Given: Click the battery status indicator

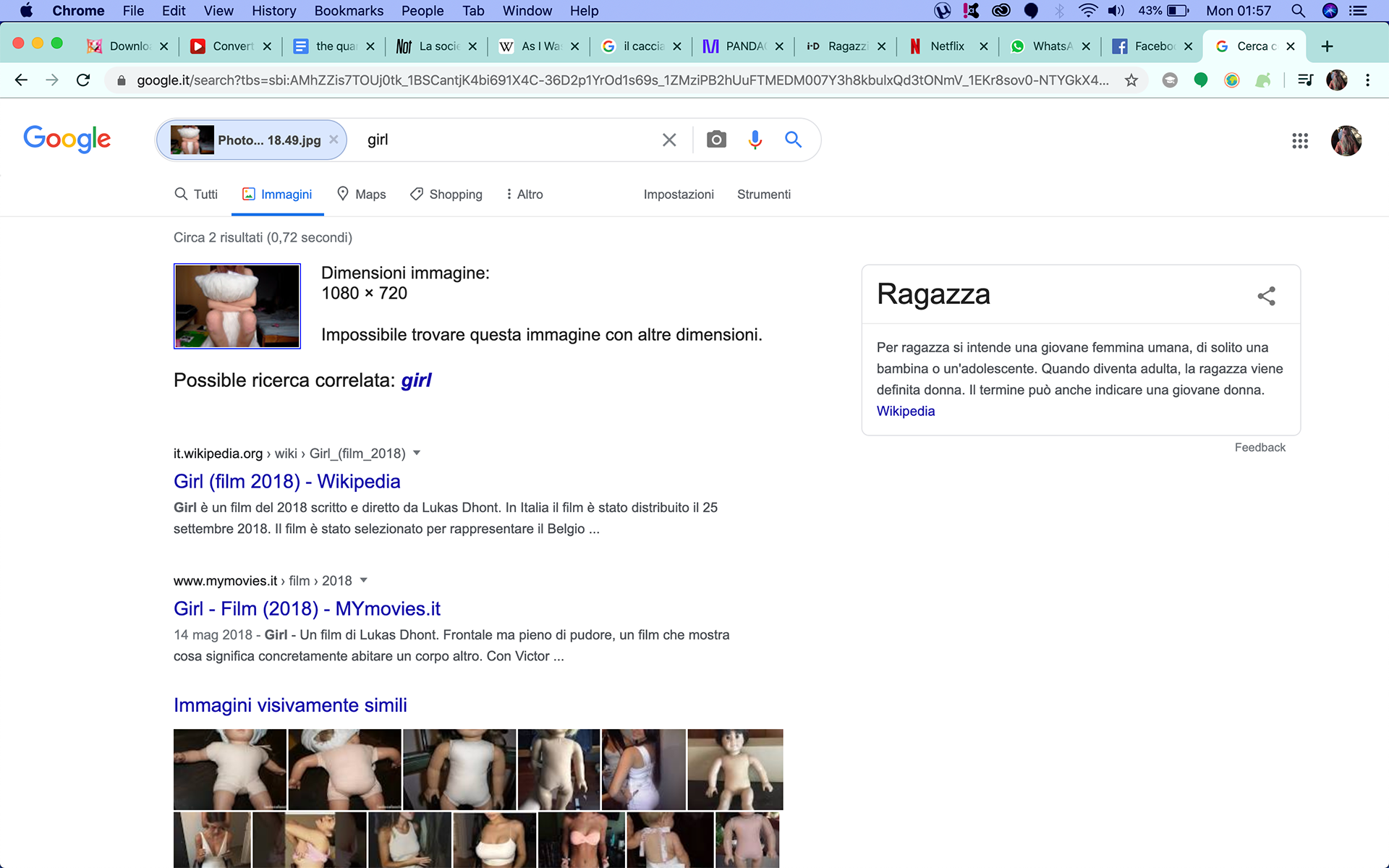Looking at the screenshot, I should tap(1164, 11).
